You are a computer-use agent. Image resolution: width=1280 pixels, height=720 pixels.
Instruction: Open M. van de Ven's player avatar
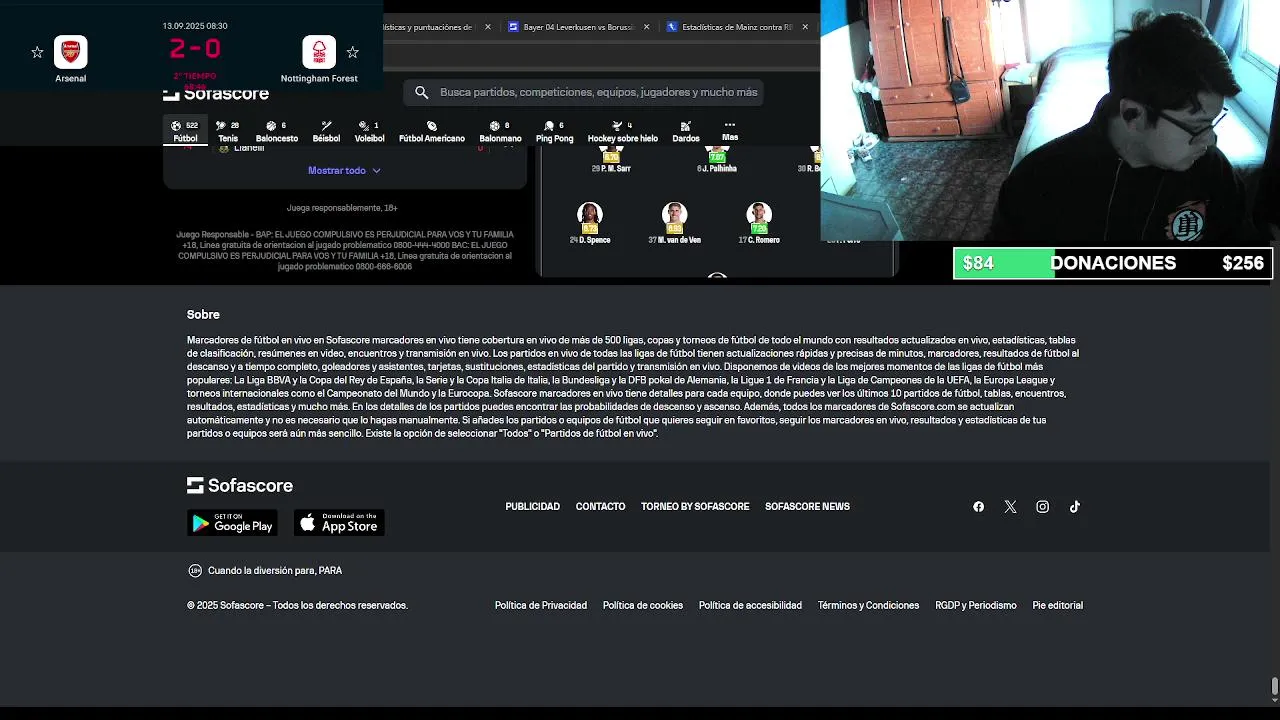(x=674, y=215)
